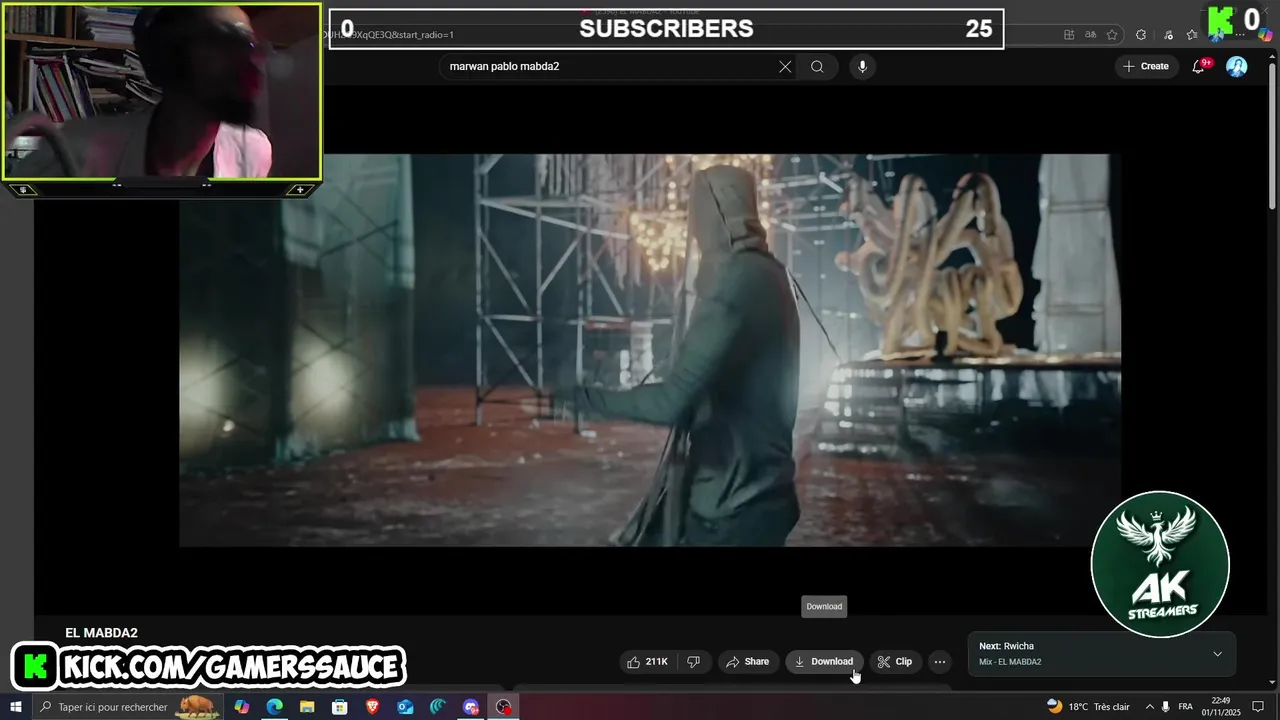Open browser extensions puzzle icon

pyautogui.click(x=1141, y=35)
